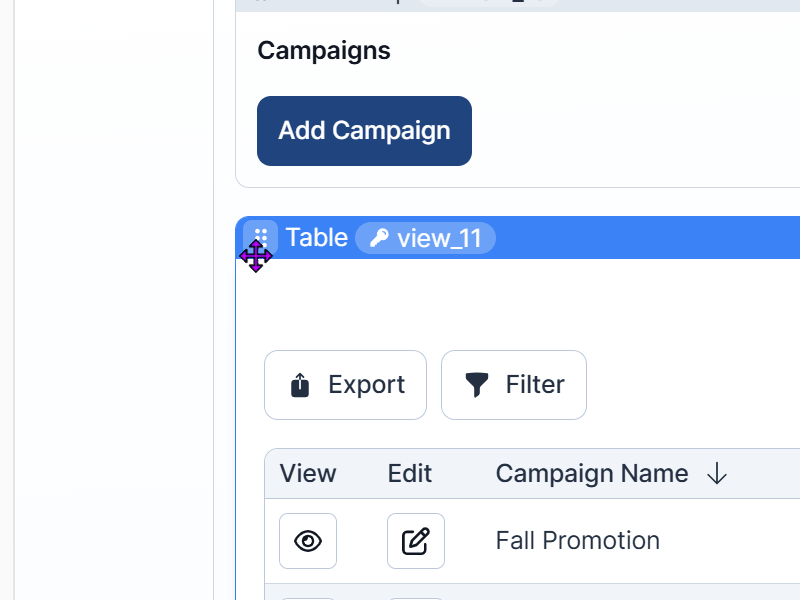Click the Export upload arrow icon
The width and height of the screenshot is (800, 600).
tap(300, 385)
